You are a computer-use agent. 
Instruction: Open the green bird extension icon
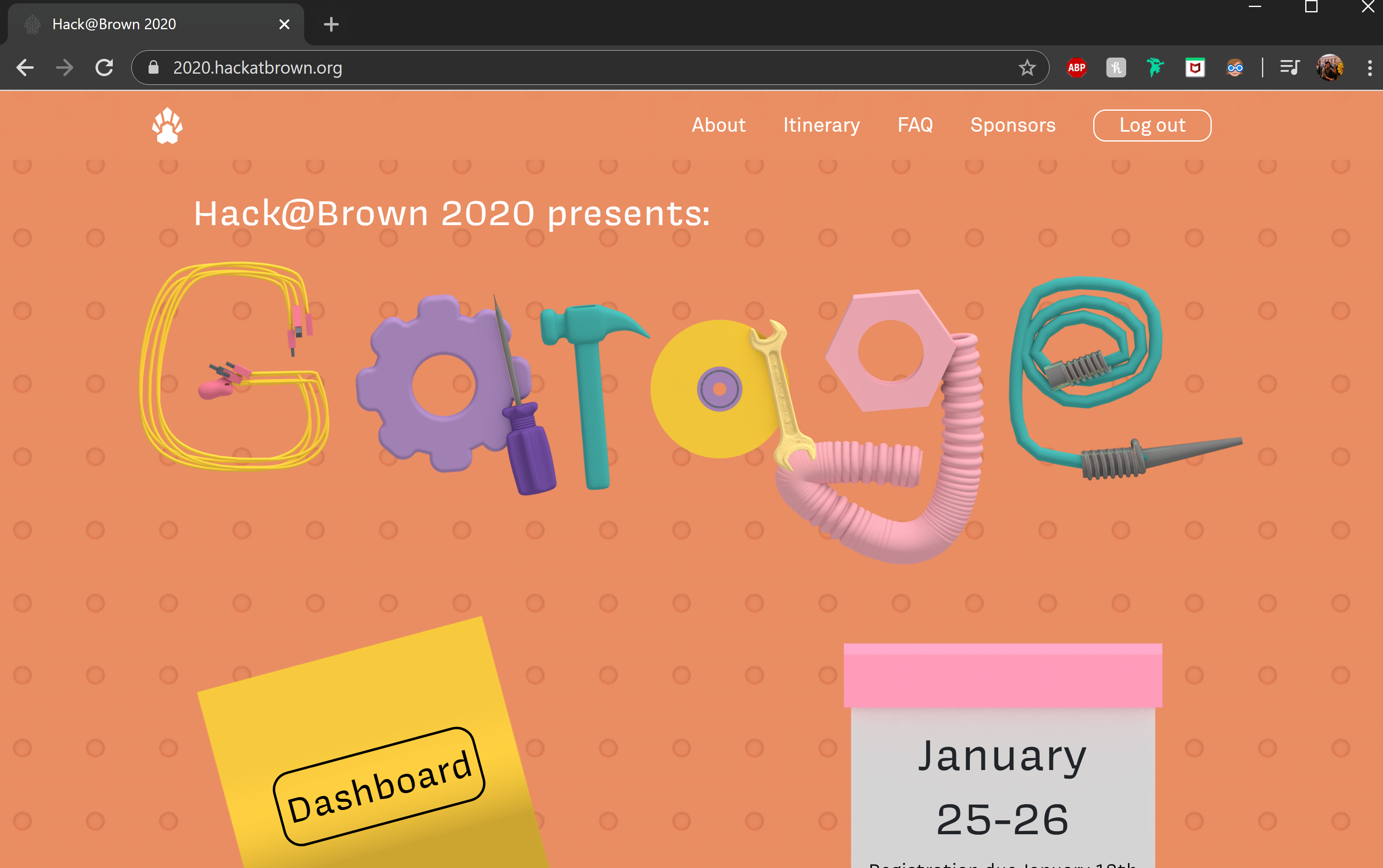tap(1155, 68)
